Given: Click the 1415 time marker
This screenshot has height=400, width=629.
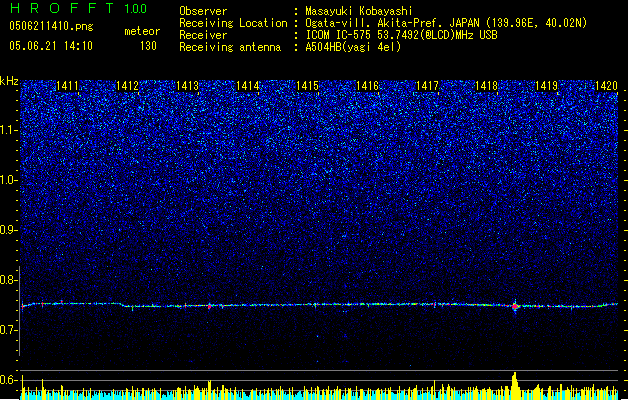Looking at the screenshot, I should pos(307,86).
